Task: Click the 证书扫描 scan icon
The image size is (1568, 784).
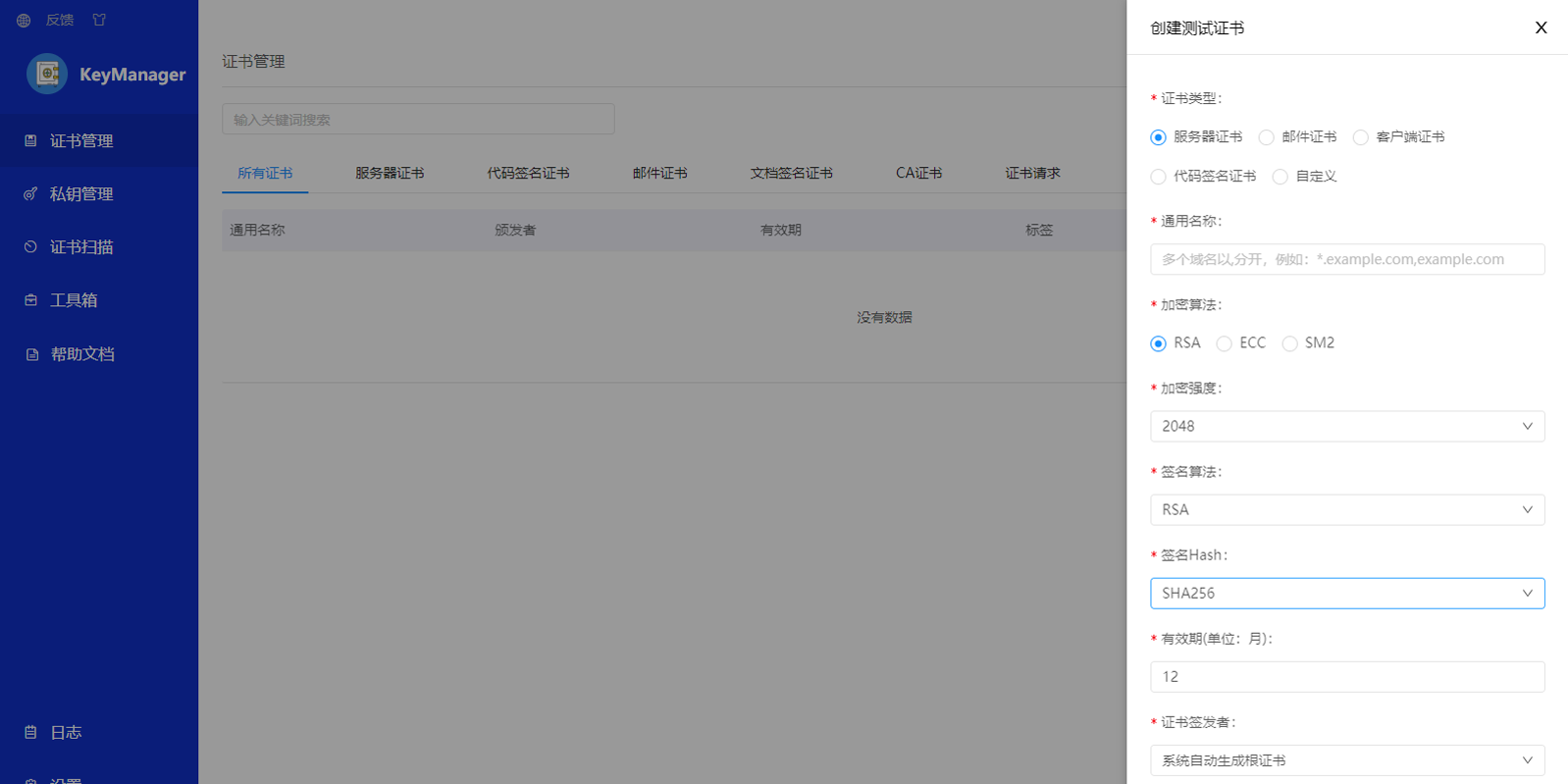Action: click(30, 246)
